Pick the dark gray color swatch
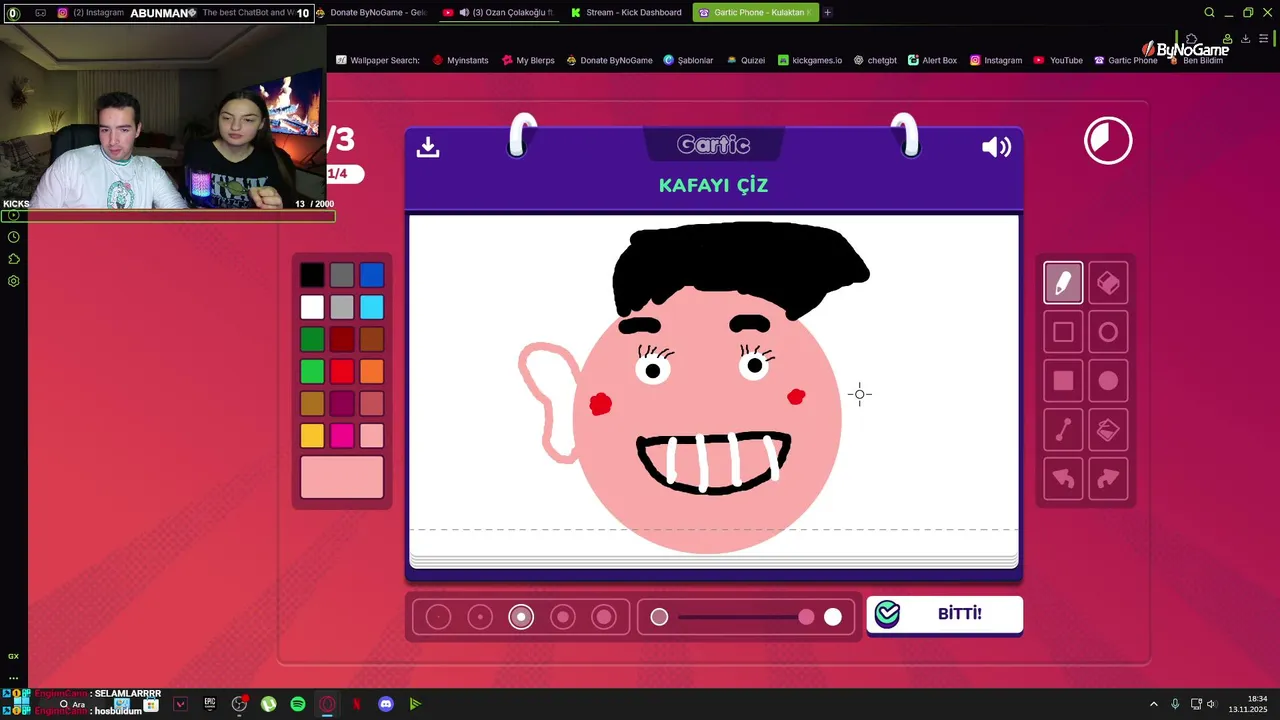The image size is (1280, 720). [x=342, y=275]
